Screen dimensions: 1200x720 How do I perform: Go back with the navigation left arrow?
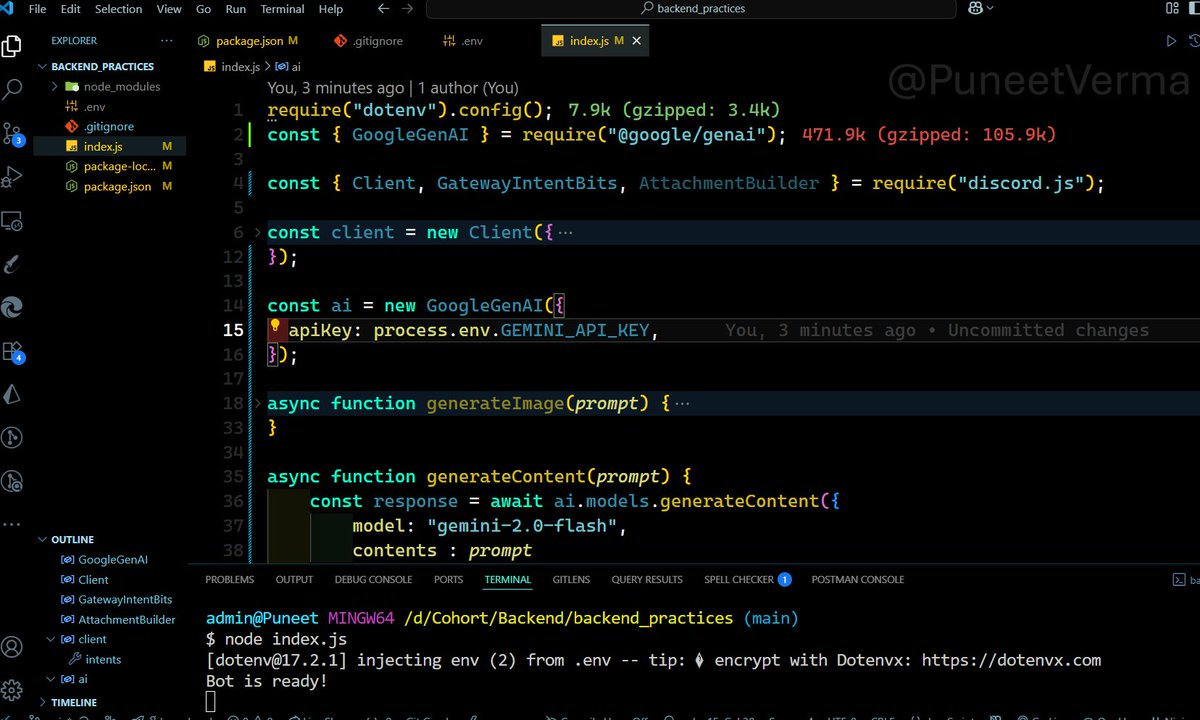coord(383,8)
